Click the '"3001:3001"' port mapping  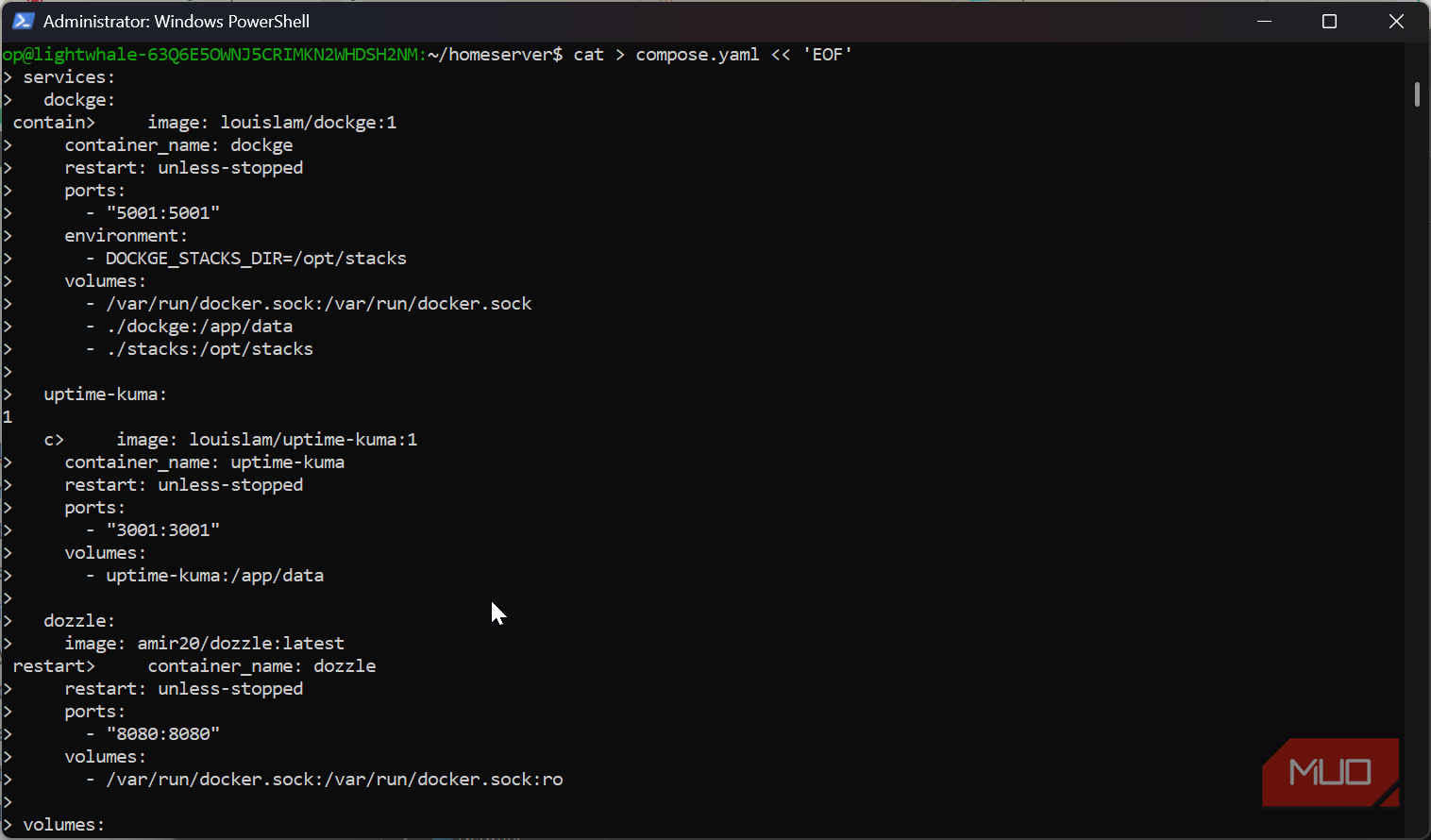pos(162,530)
